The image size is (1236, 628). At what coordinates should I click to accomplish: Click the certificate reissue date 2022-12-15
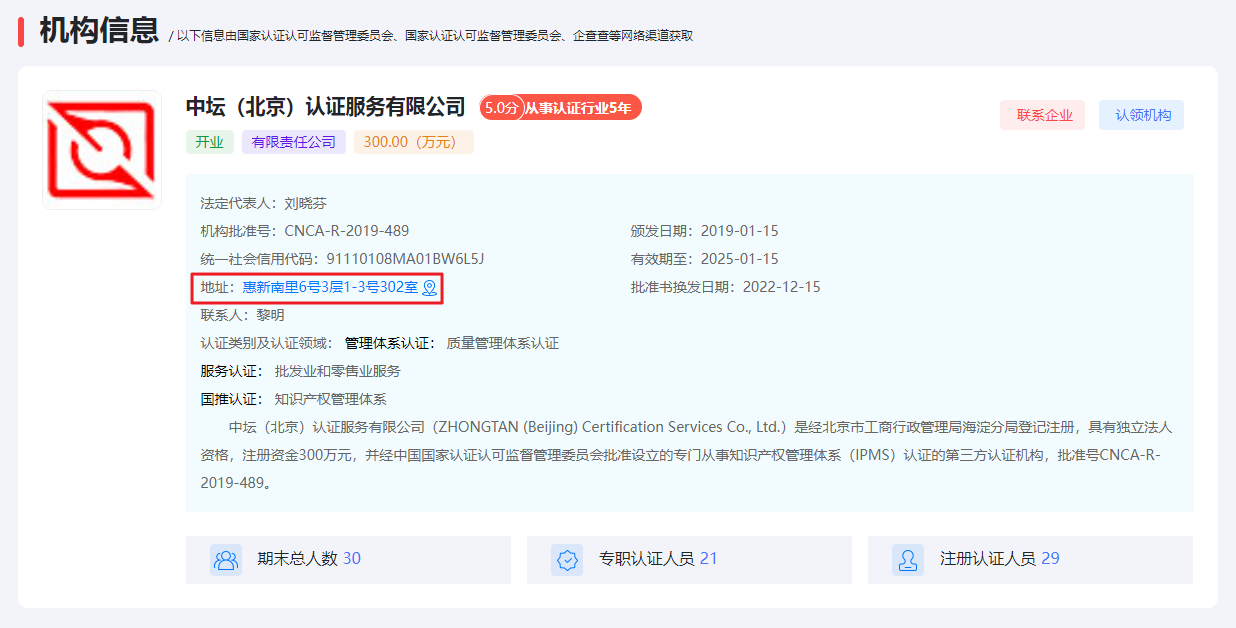[x=782, y=287]
